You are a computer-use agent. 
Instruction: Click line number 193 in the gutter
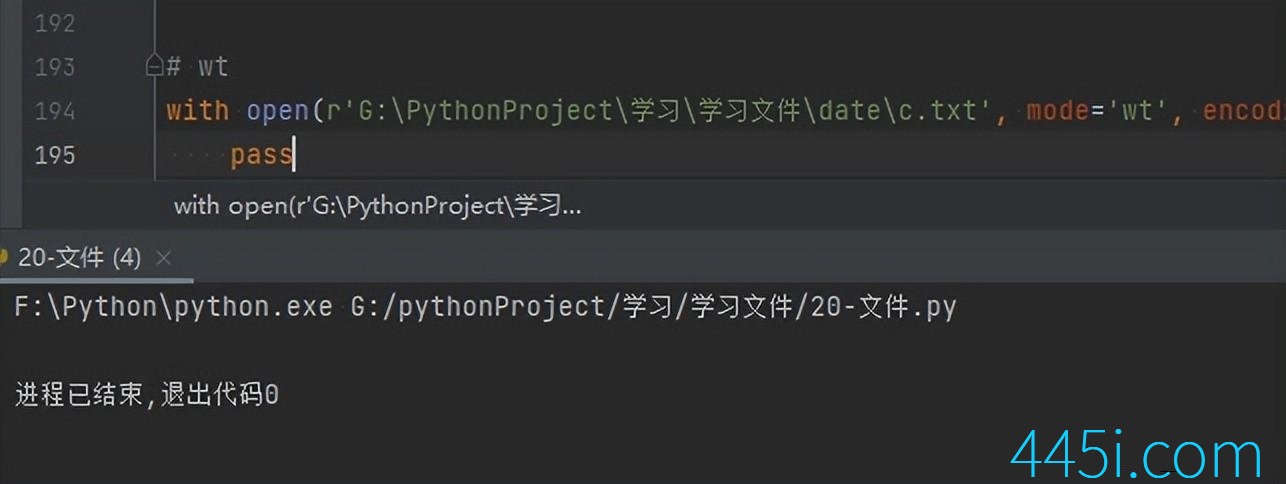[x=55, y=67]
